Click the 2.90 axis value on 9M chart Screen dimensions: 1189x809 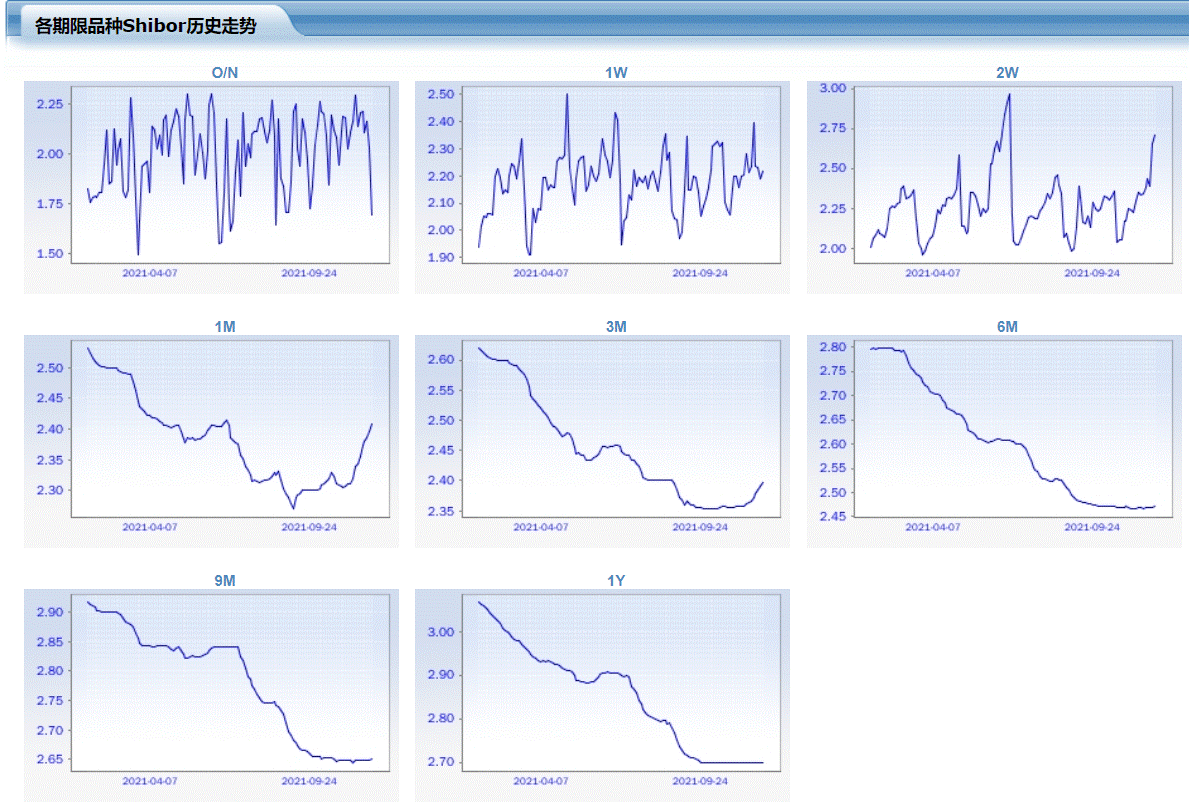point(50,612)
